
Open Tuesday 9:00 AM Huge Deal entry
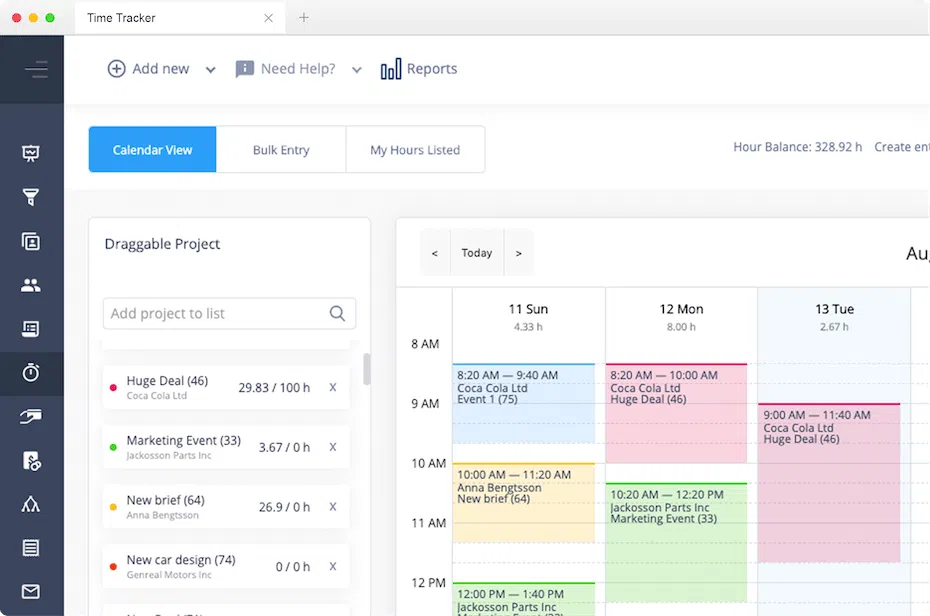(x=829, y=483)
